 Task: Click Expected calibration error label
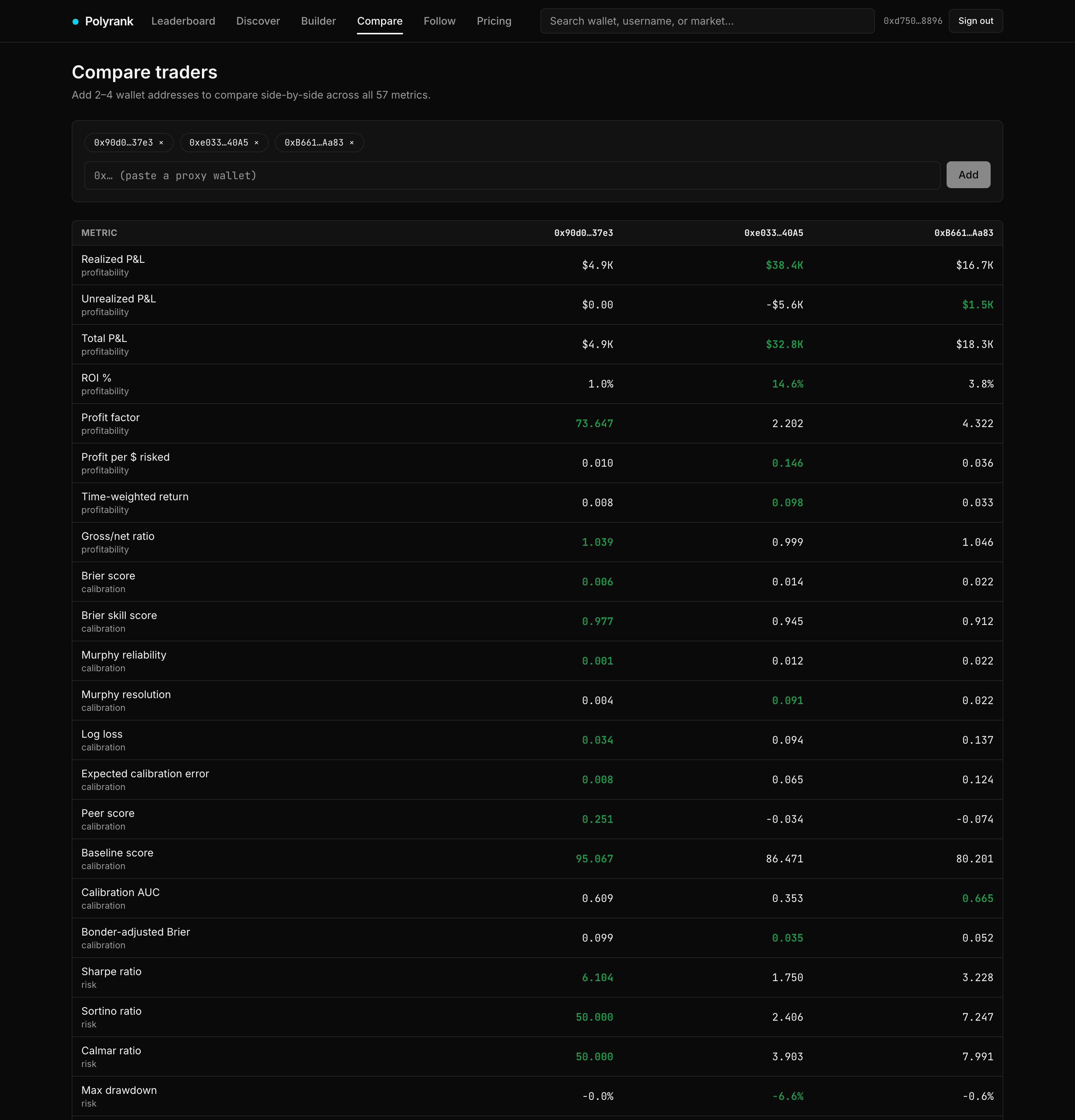coord(145,774)
